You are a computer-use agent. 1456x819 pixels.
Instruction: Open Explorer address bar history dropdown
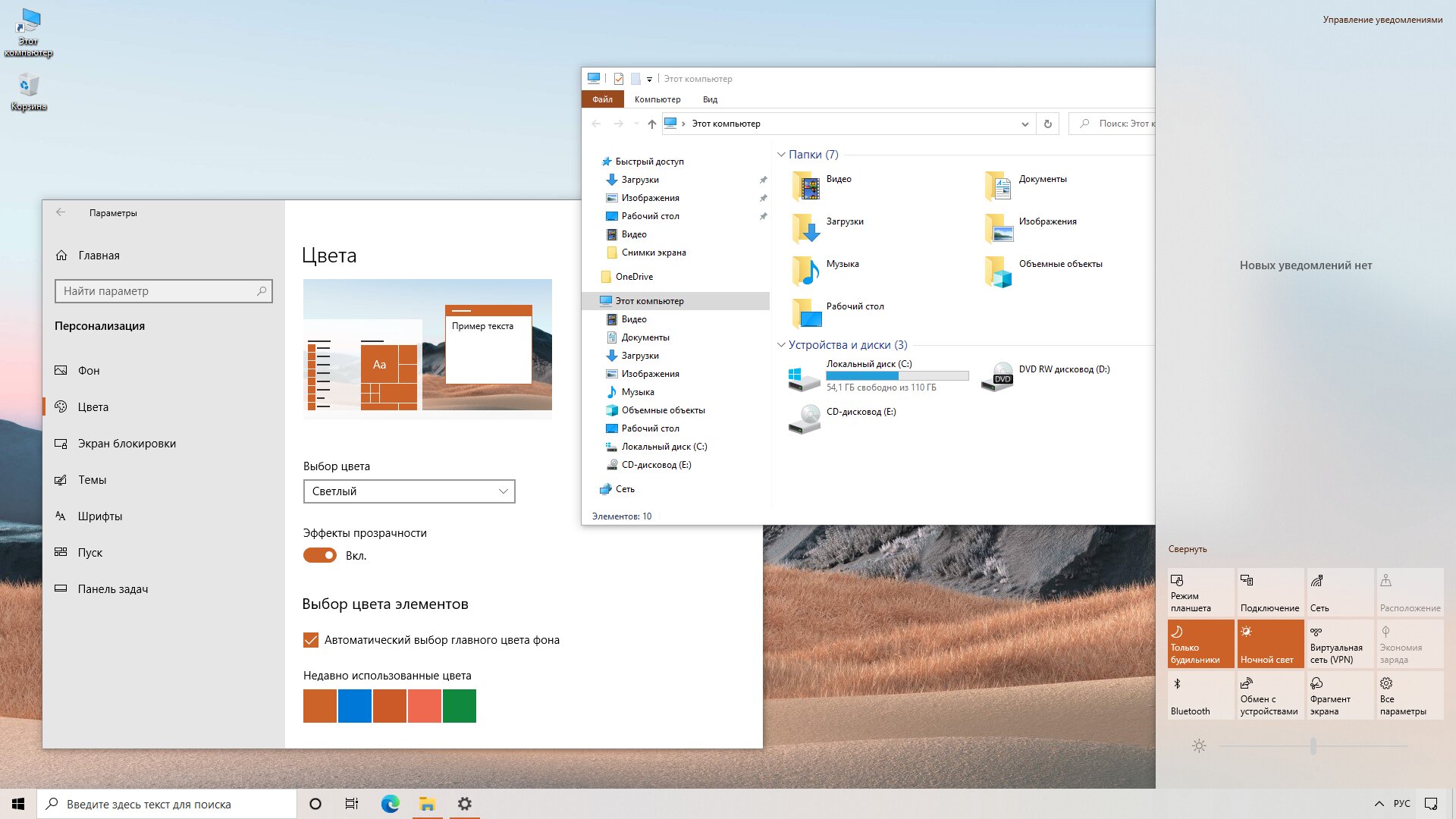point(1025,124)
